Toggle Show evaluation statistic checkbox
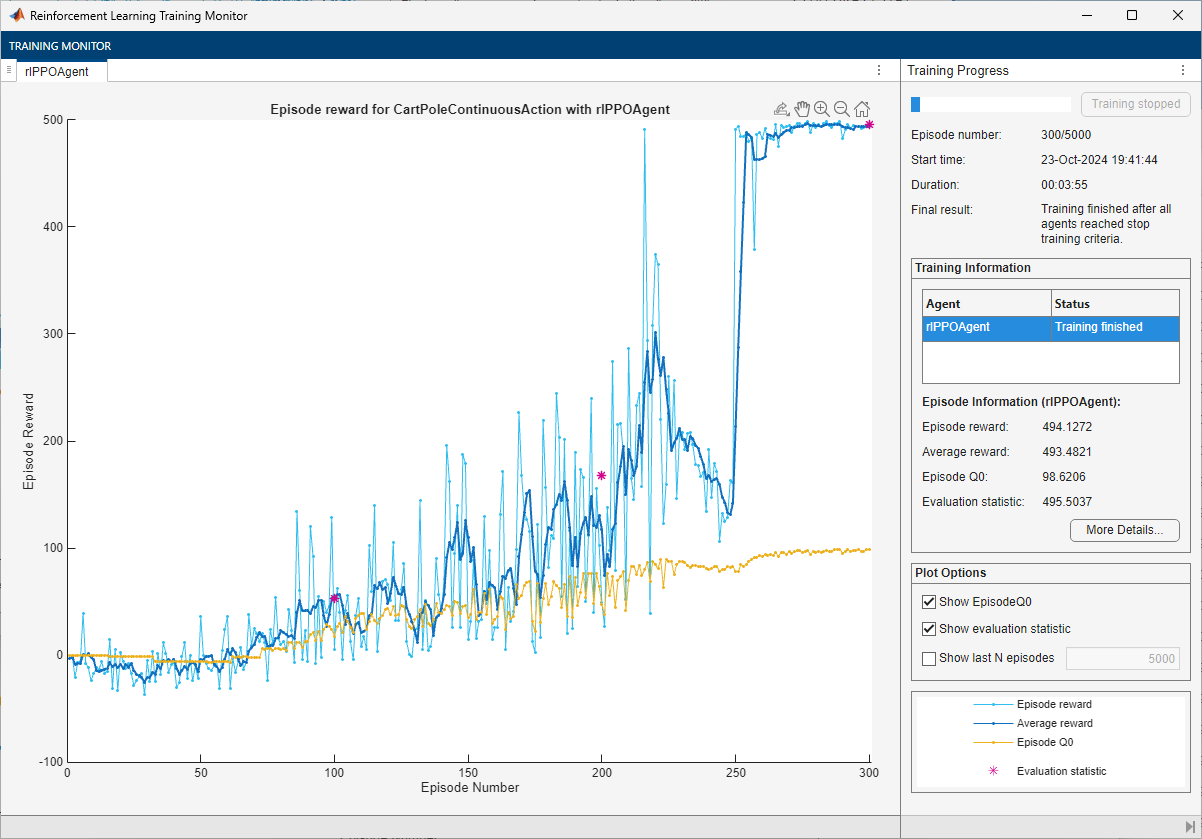The width and height of the screenshot is (1202, 839). point(929,629)
